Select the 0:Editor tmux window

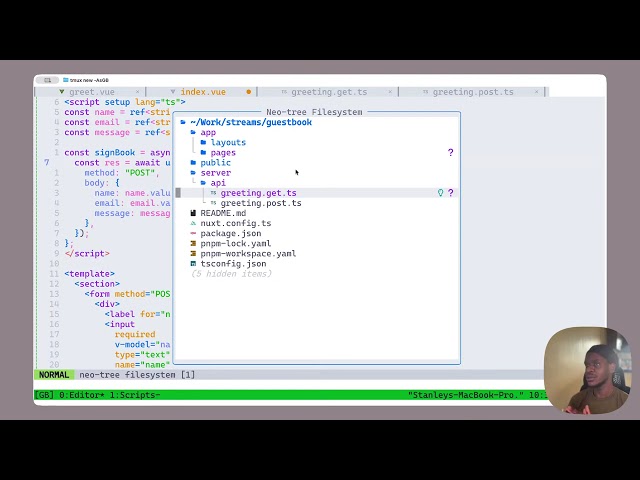click(83, 395)
